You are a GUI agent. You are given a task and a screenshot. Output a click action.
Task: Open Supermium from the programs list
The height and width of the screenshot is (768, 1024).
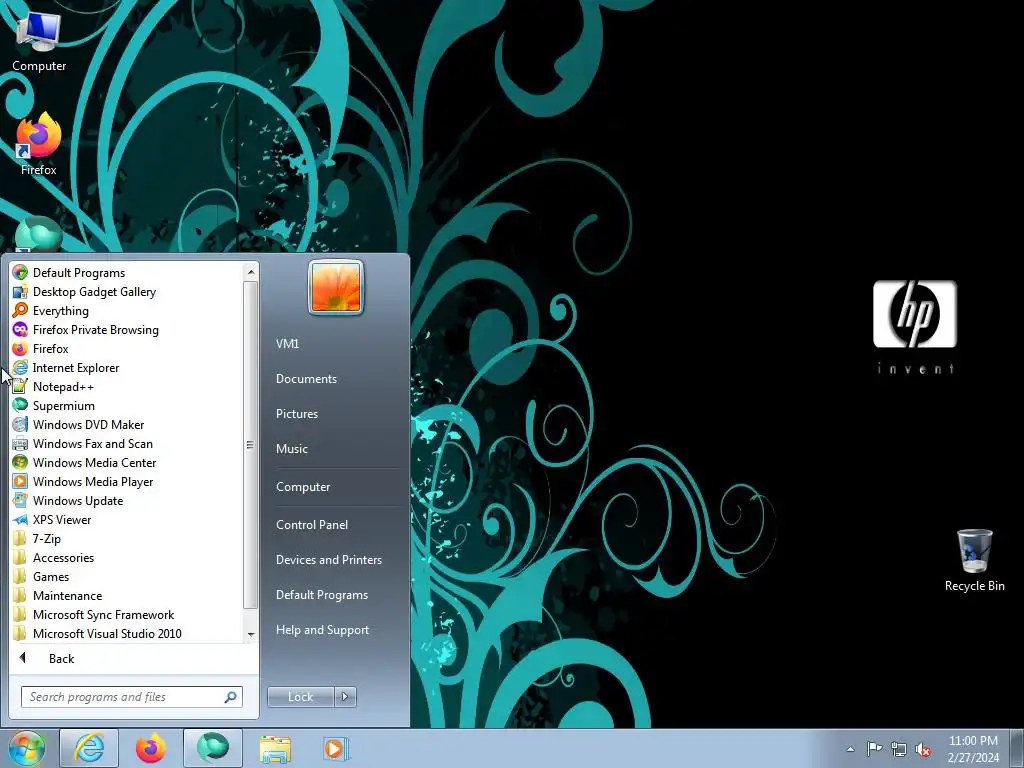(x=127, y=406)
